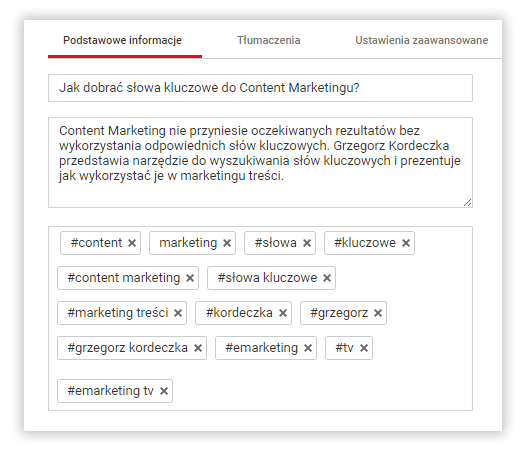Click the video title input field
The image size is (526, 452).
pyautogui.click(x=260, y=88)
